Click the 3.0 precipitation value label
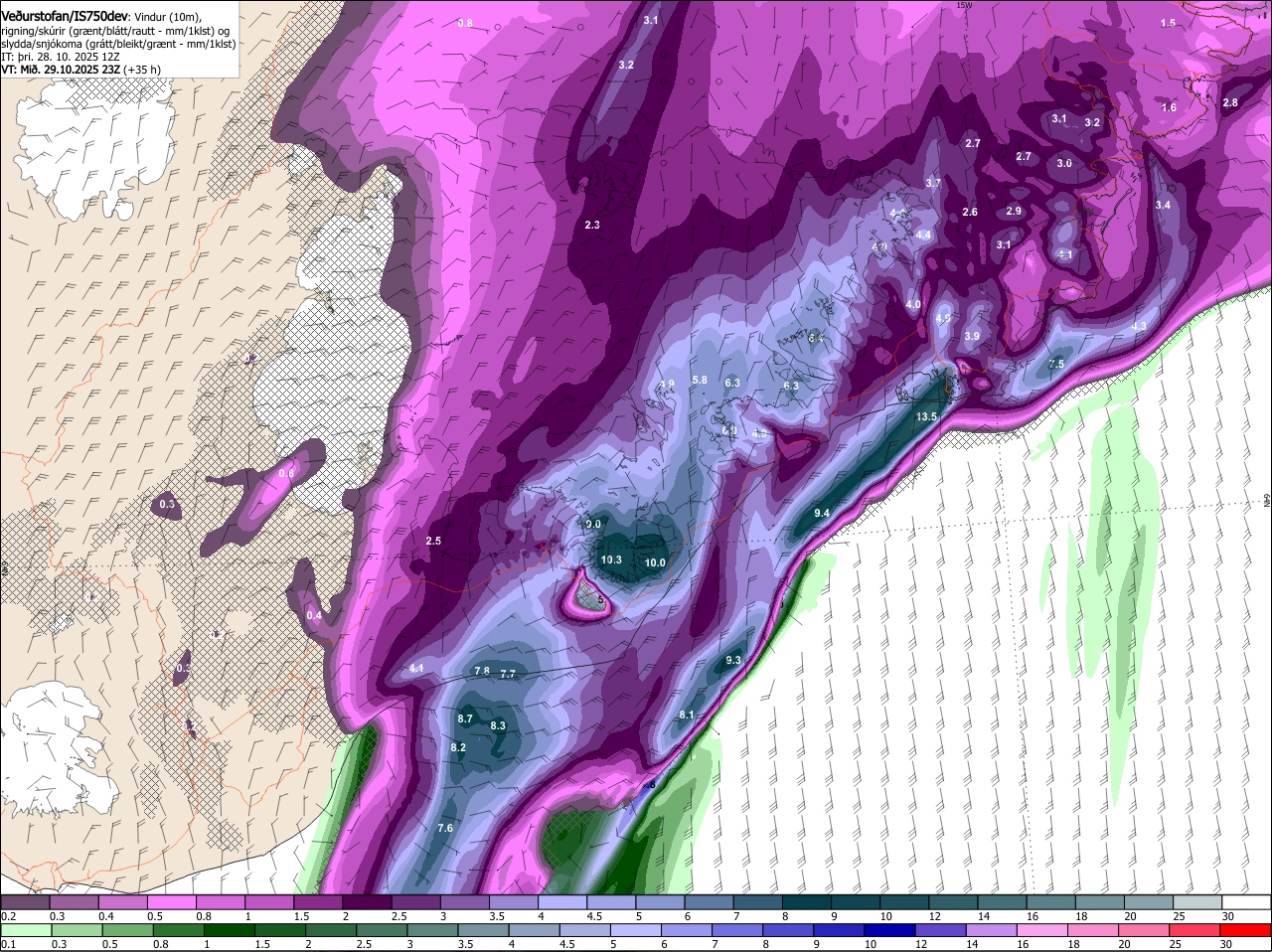This screenshot has height=952, width=1272. (x=1064, y=163)
